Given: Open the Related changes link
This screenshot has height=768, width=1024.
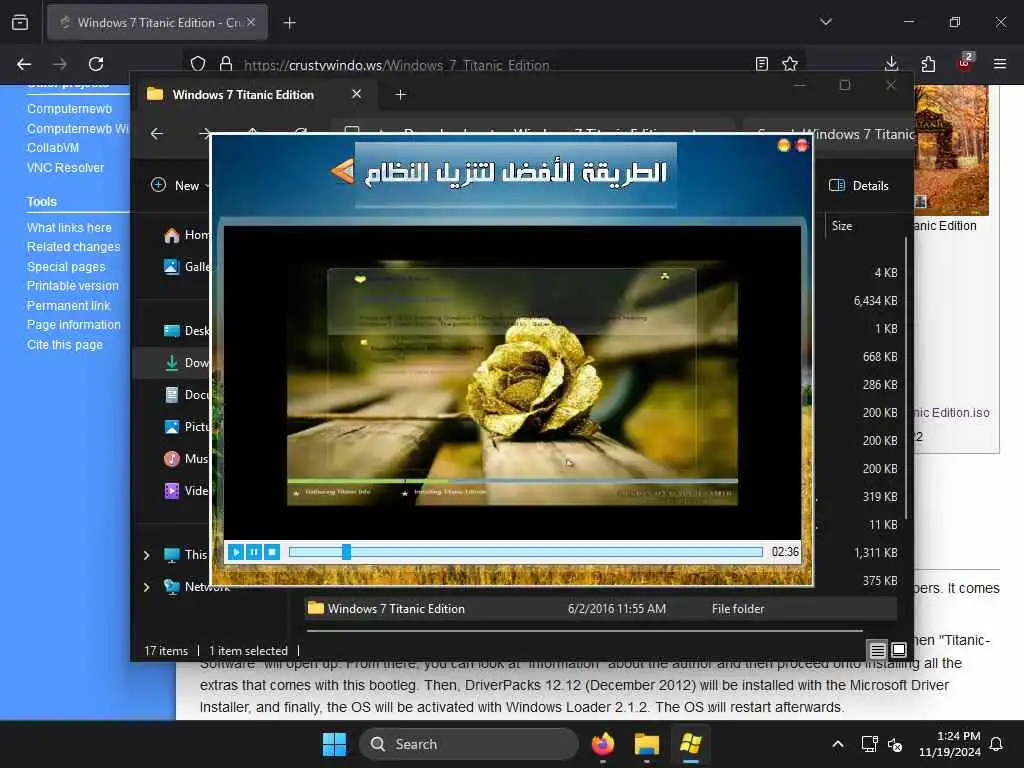Looking at the screenshot, I should tap(74, 247).
